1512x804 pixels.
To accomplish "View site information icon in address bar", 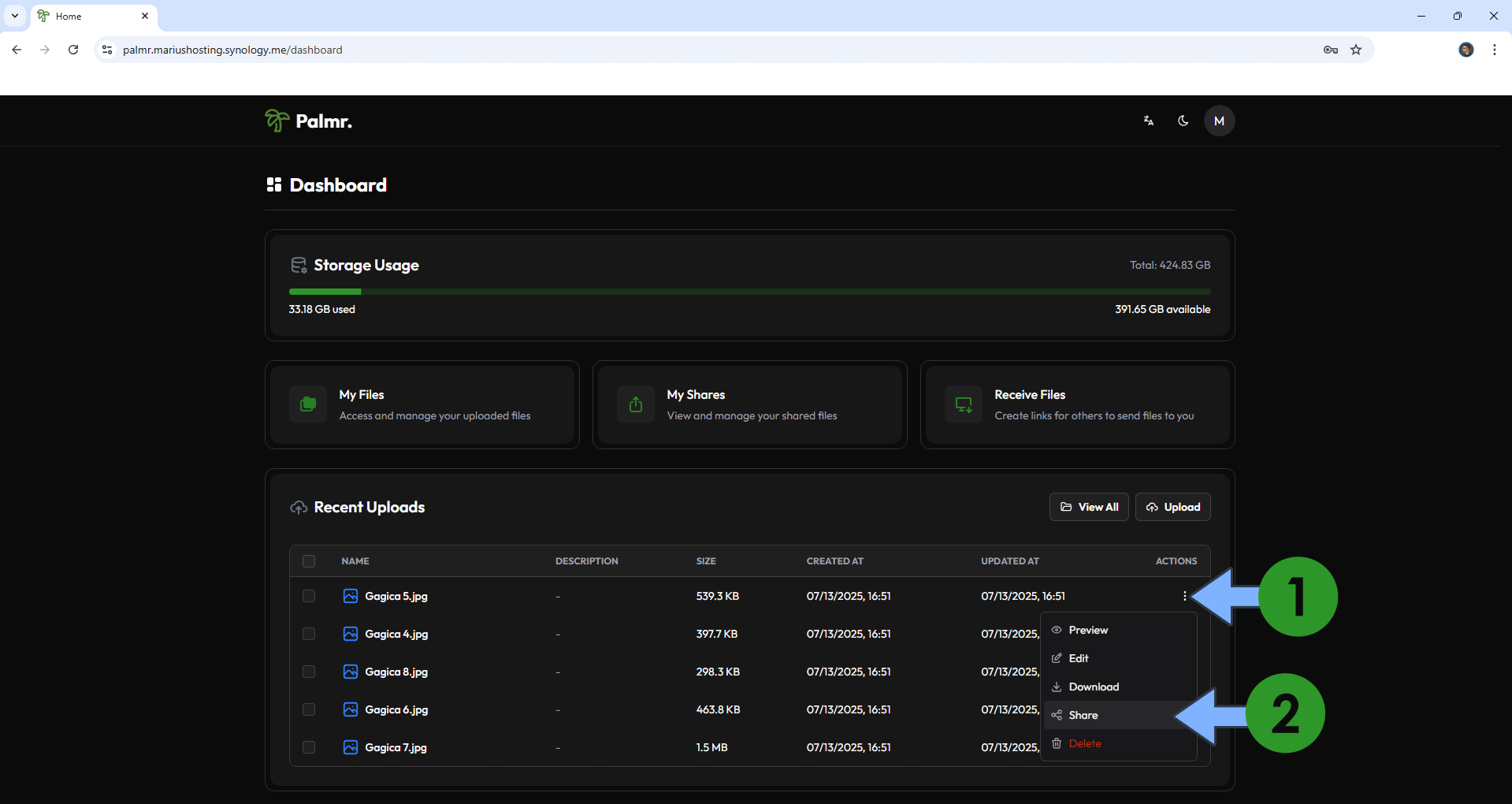I will coord(107,50).
